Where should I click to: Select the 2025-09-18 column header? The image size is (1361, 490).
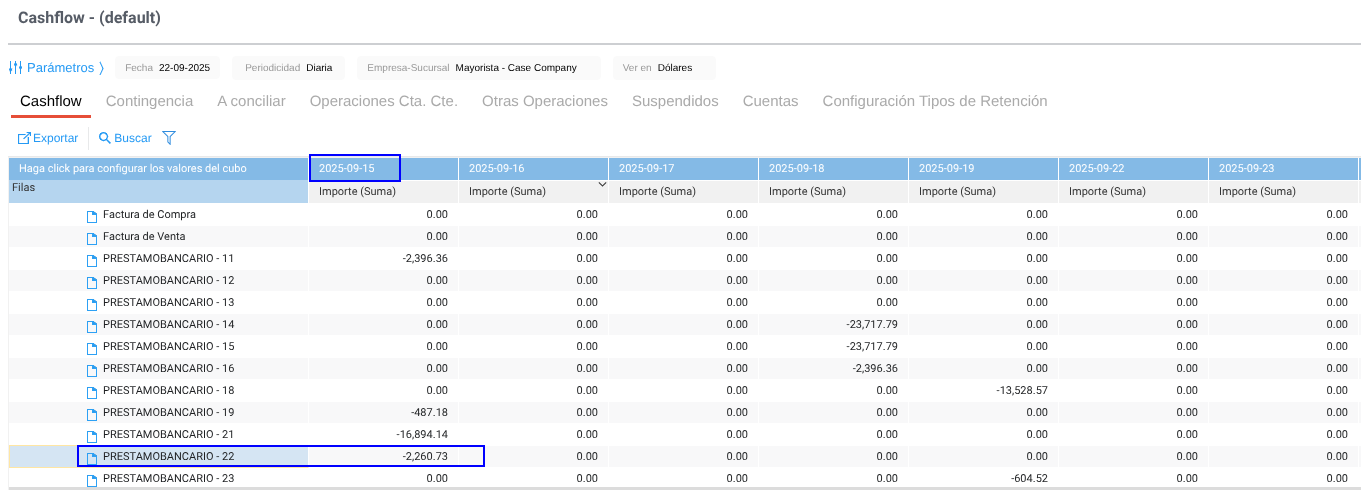pyautogui.click(x=834, y=168)
